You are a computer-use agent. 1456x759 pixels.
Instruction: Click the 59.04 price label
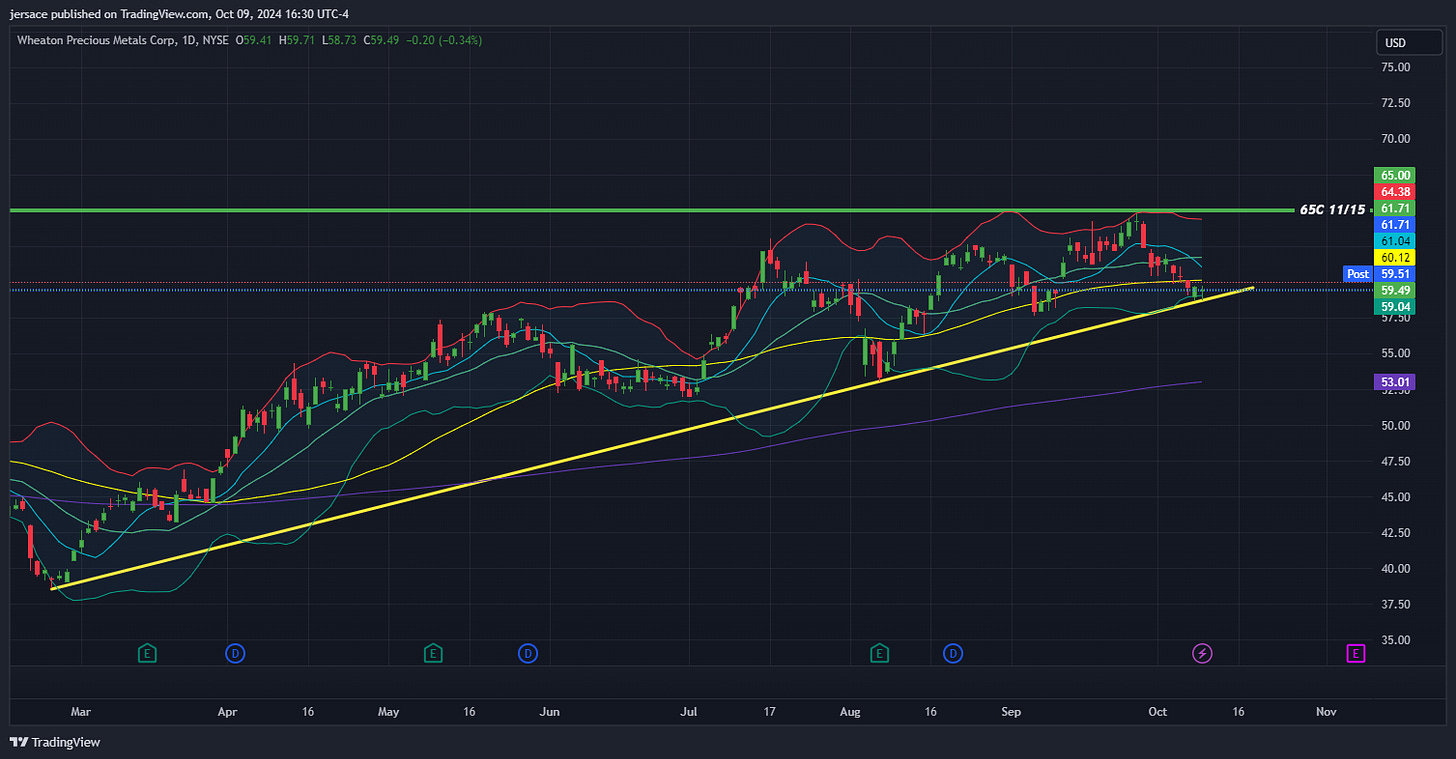coord(1396,306)
